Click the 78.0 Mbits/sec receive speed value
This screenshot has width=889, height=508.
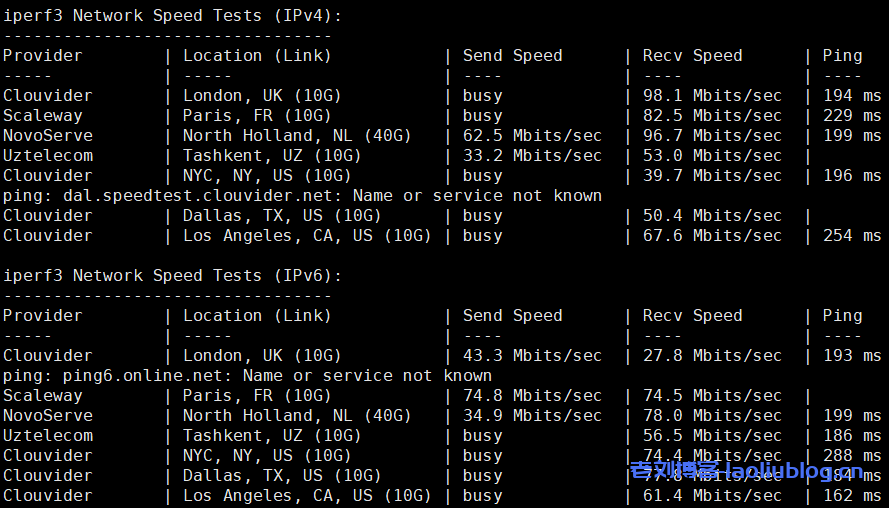tap(712, 415)
